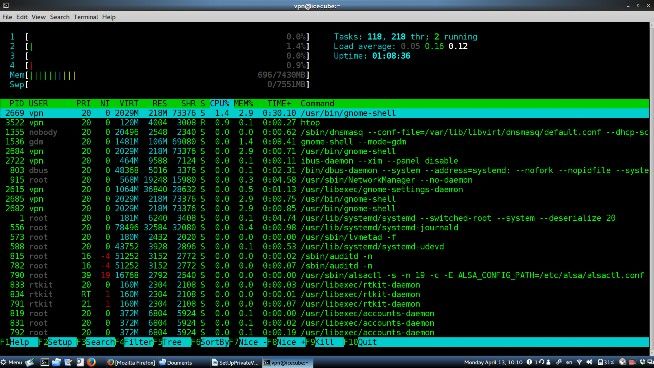This screenshot has height=368, width=654.
Task: Sort by the VIRT column header
Action: (129, 103)
